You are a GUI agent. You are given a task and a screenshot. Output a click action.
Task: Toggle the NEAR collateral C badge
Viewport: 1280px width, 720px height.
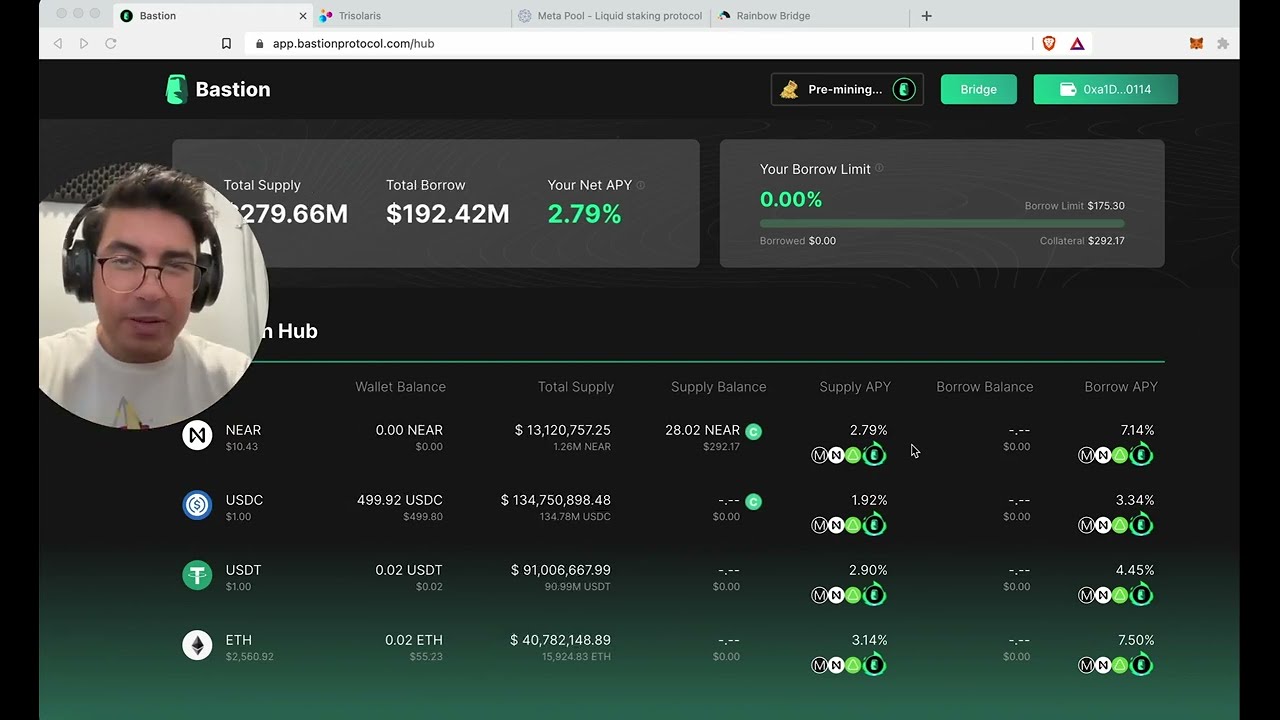pyautogui.click(x=754, y=432)
